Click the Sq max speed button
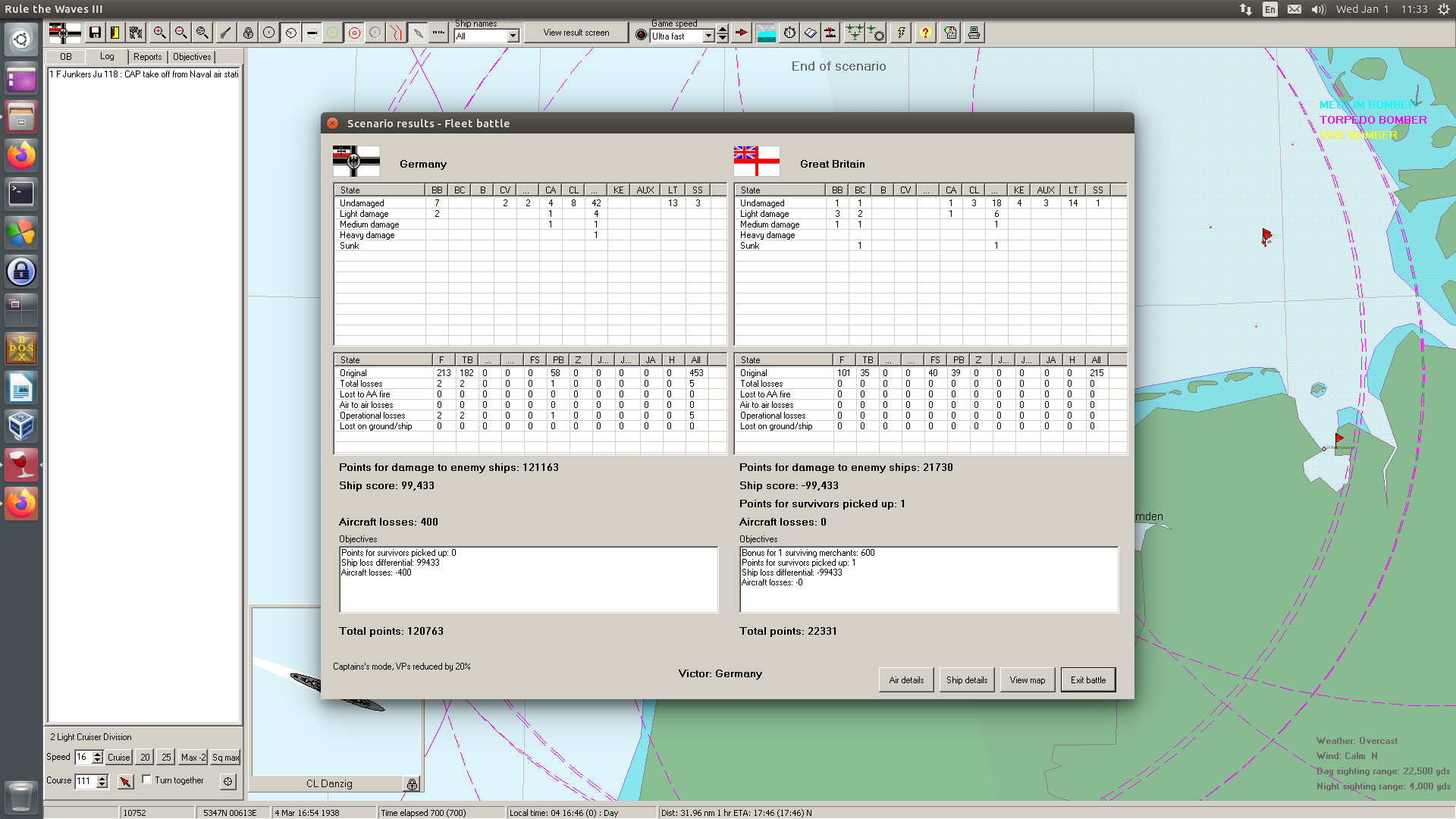Screen dimensions: 1456x819 click(225, 757)
